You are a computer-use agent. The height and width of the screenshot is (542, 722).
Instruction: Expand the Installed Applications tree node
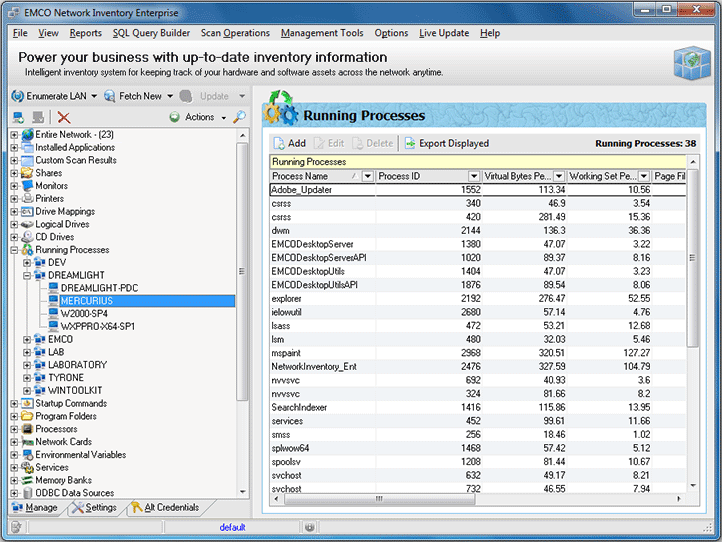(x=15, y=147)
